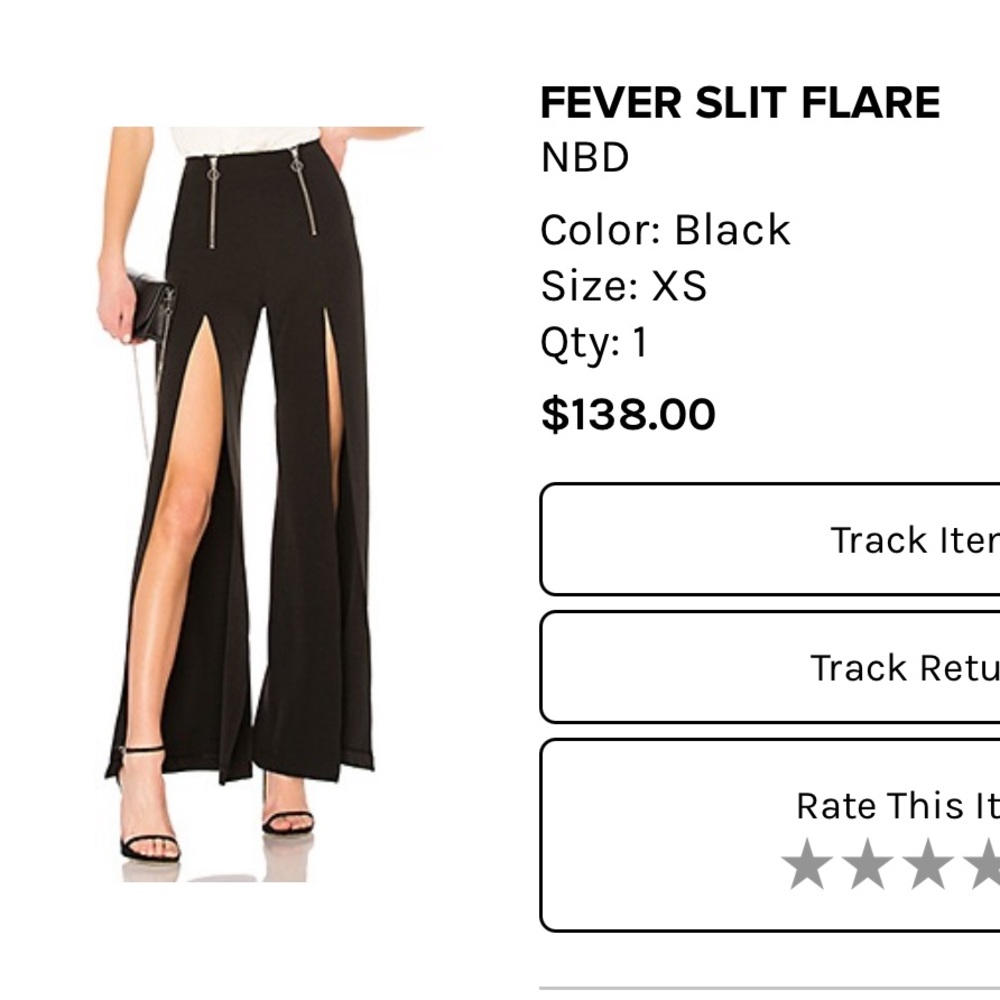The image size is (1000, 1000).
Task: Select the Color: Black detail text
Action: (663, 229)
